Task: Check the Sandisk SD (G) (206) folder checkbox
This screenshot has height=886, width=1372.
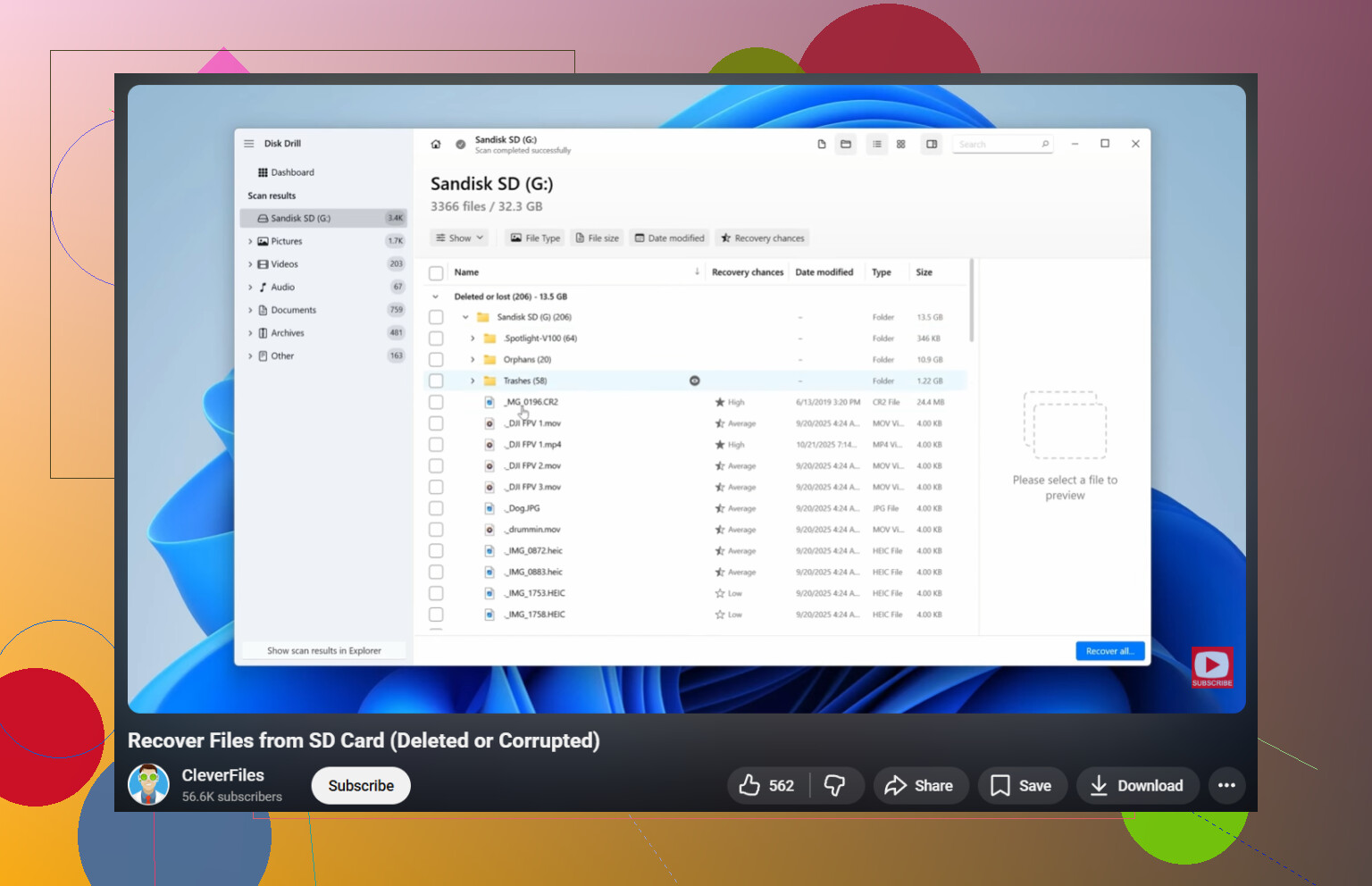Action: (x=436, y=317)
